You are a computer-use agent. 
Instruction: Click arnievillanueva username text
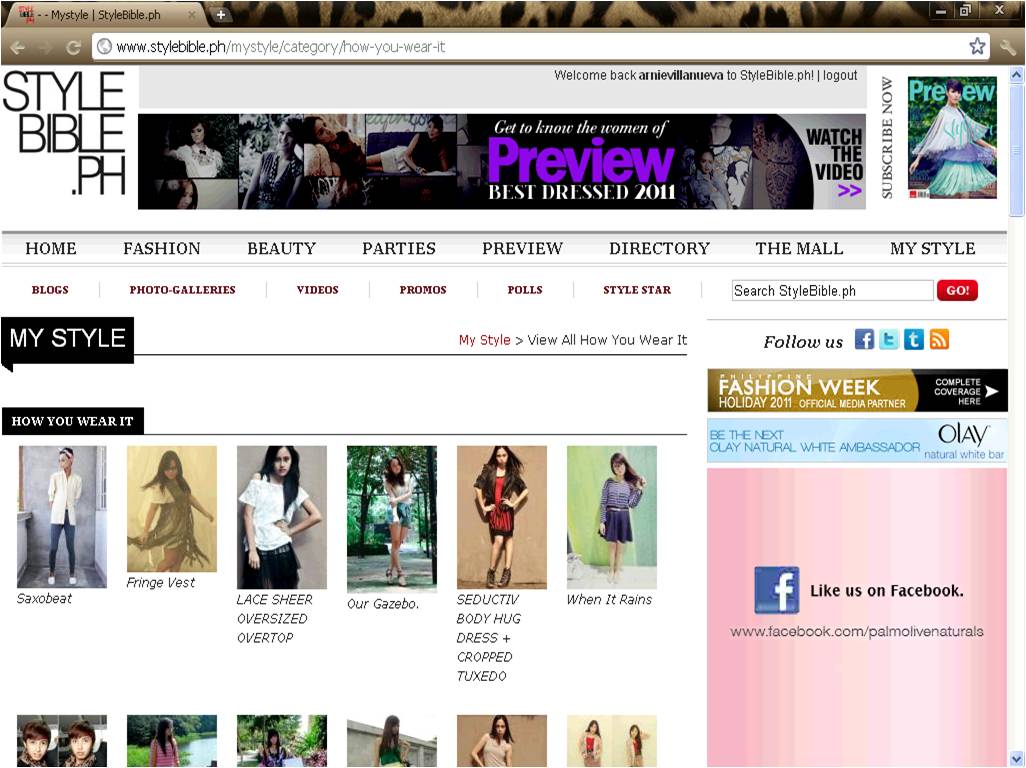click(x=681, y=75)
